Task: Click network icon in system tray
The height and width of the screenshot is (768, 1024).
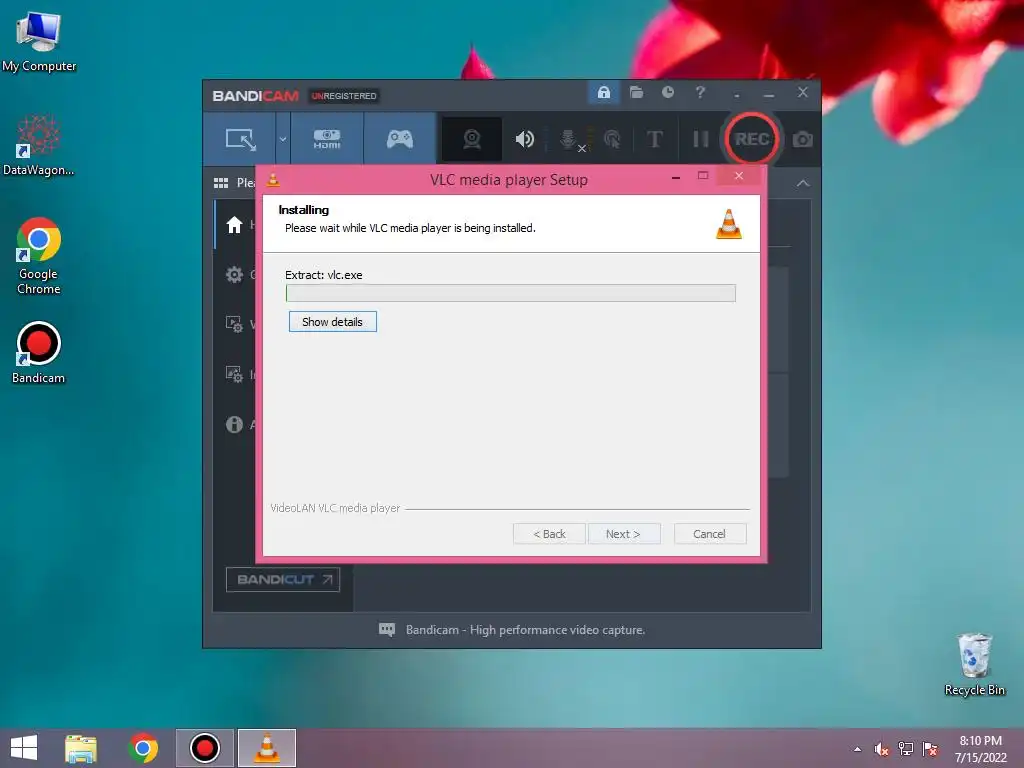Action: 906,749
